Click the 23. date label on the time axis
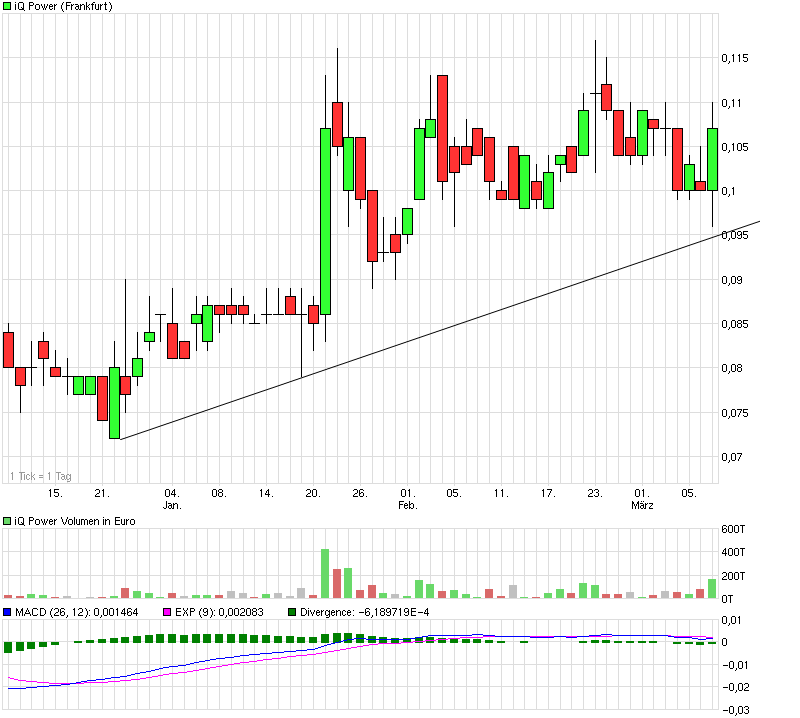The image size is (800, 718). [595, 493]
